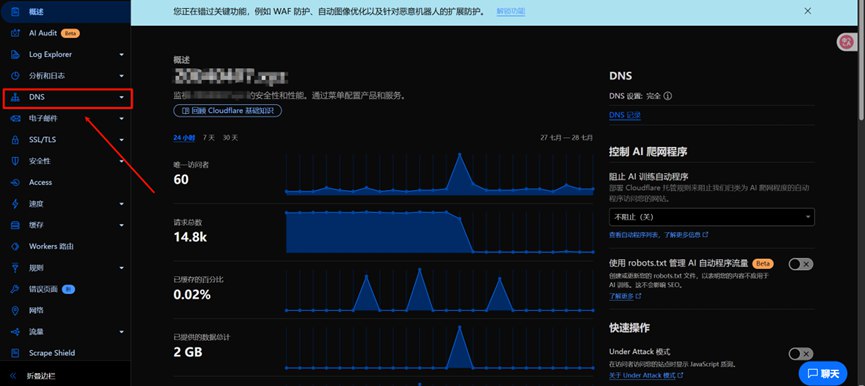
Task: Click the 折叠边栏 double-chevron icon
Action: 13,376
